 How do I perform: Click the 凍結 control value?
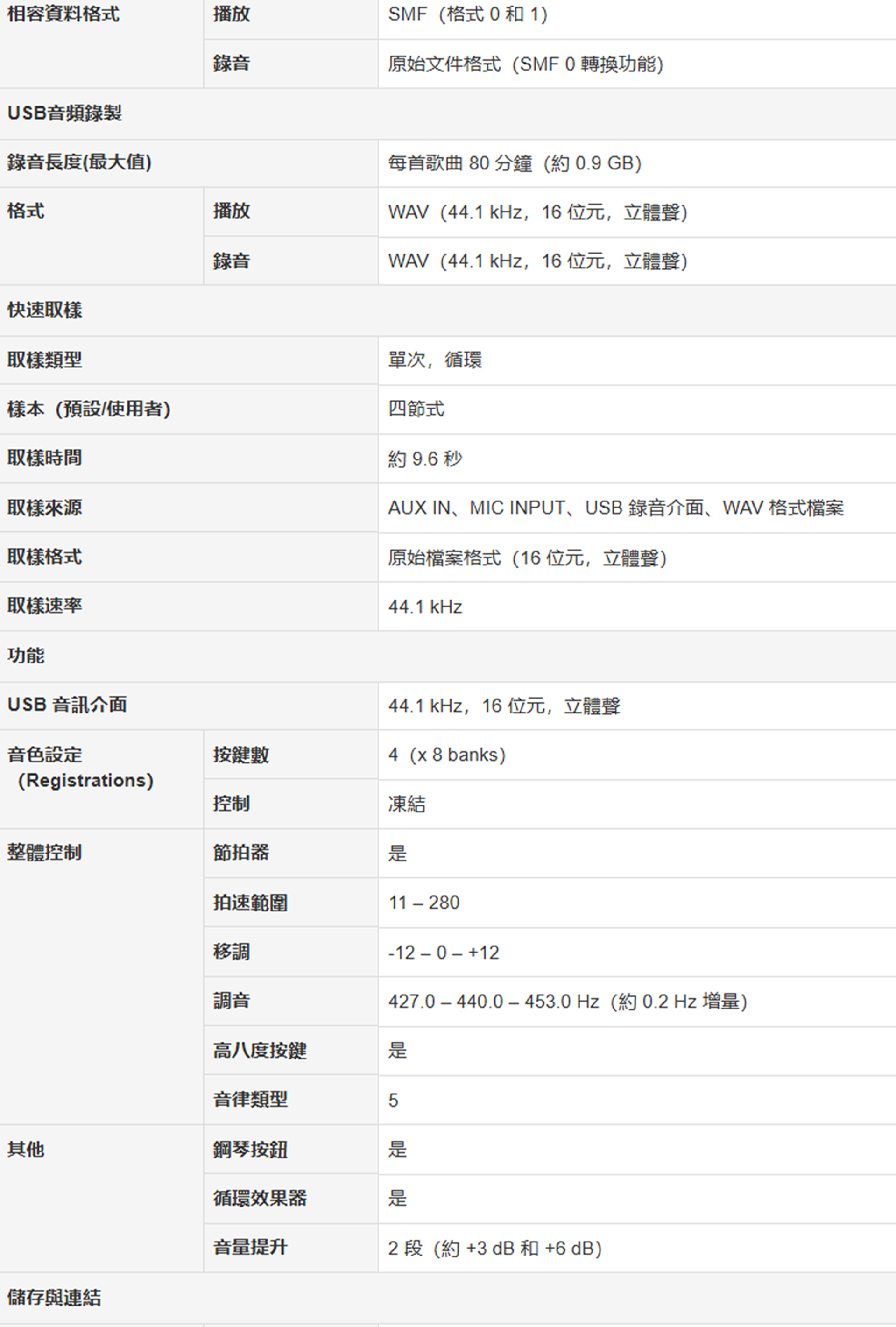point(407,804)
